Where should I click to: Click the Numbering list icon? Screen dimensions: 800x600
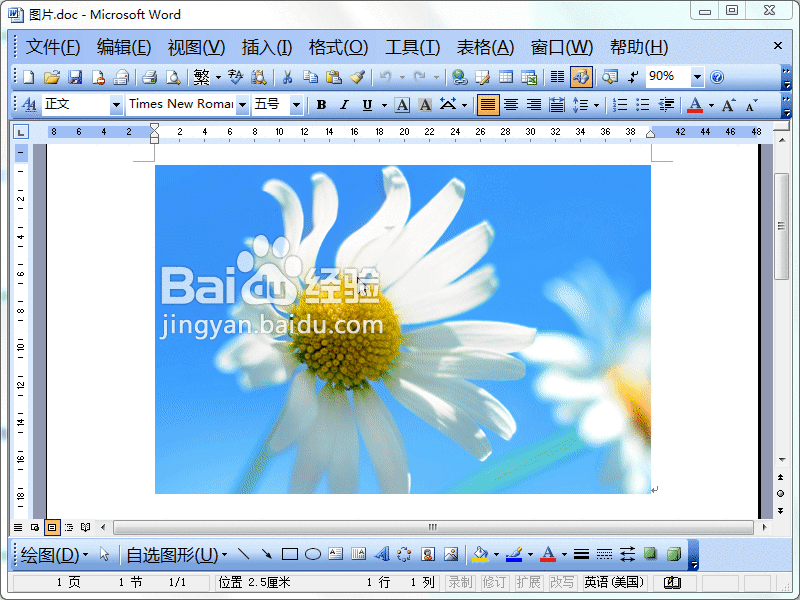tap(620, 105)
